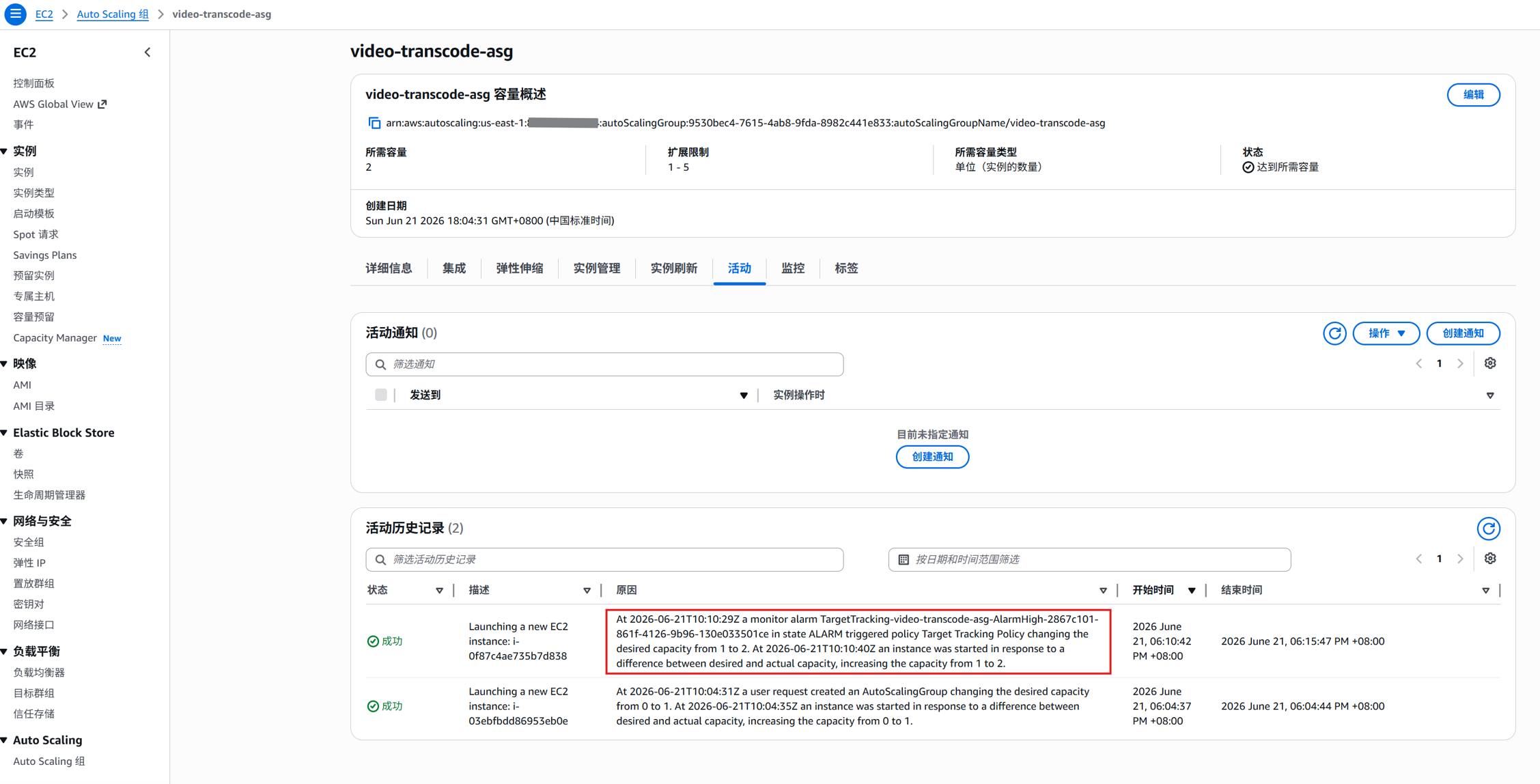
Task: Collapse the 实例 sidebar section
Action: [x=5, y=151]
